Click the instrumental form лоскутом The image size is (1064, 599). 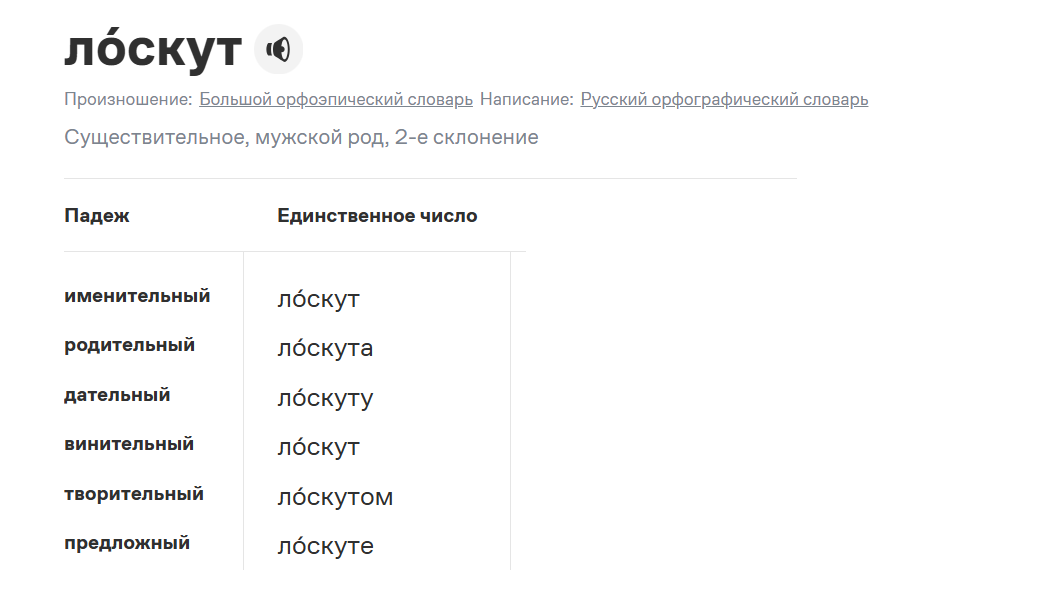point(335,497)
